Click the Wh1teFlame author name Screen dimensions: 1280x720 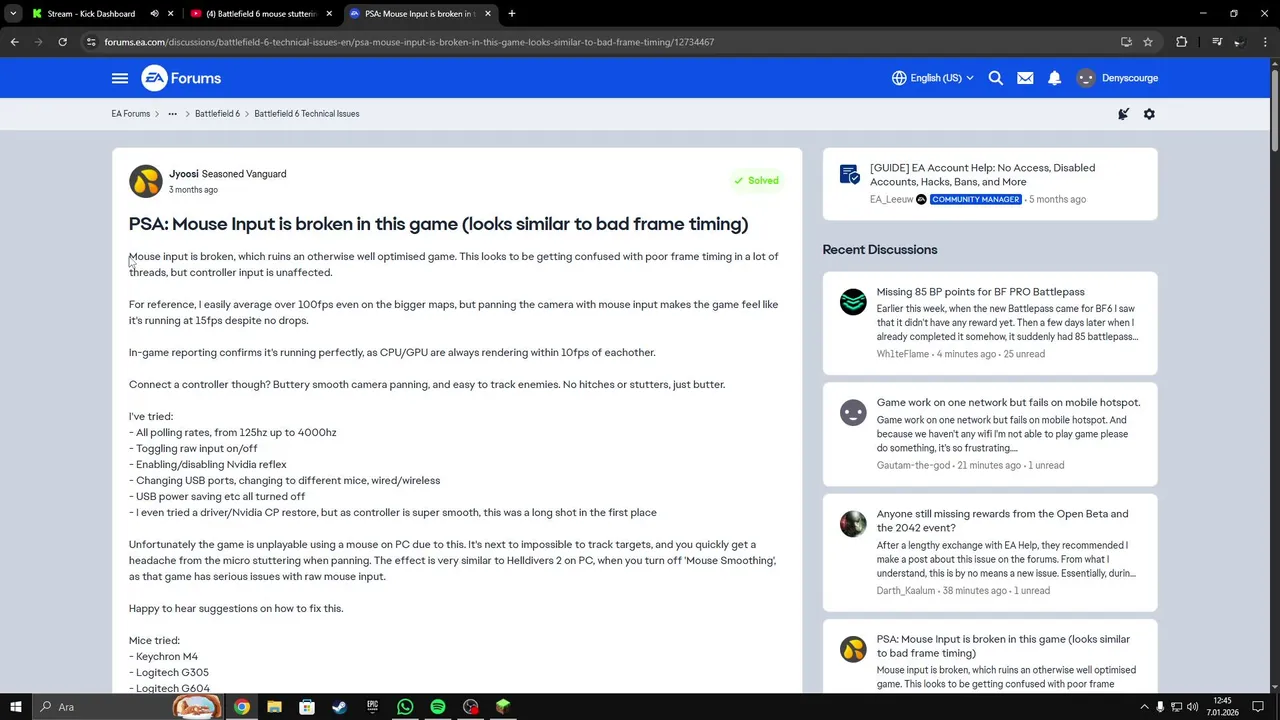903,354
